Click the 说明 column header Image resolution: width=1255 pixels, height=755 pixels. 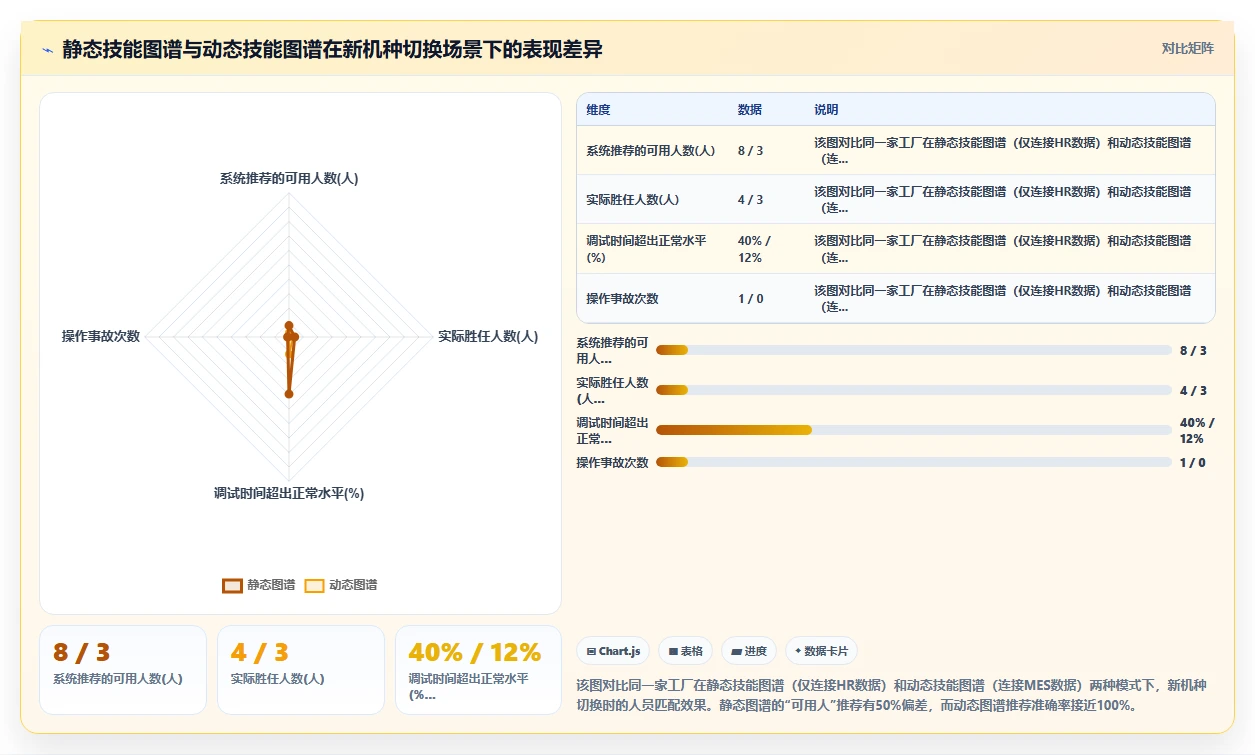826,109
